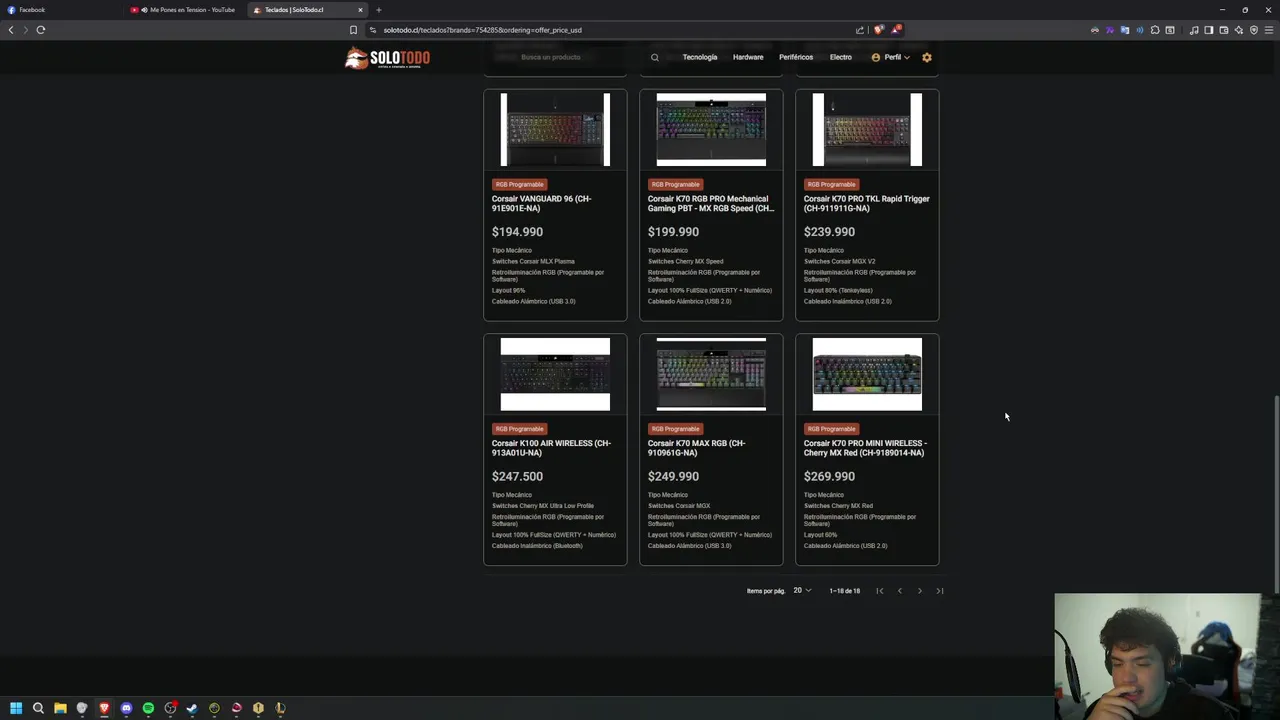Click the search magnifier icon in site header
The width and height of the screenshot is (1280, 720).
coord(655,57)
